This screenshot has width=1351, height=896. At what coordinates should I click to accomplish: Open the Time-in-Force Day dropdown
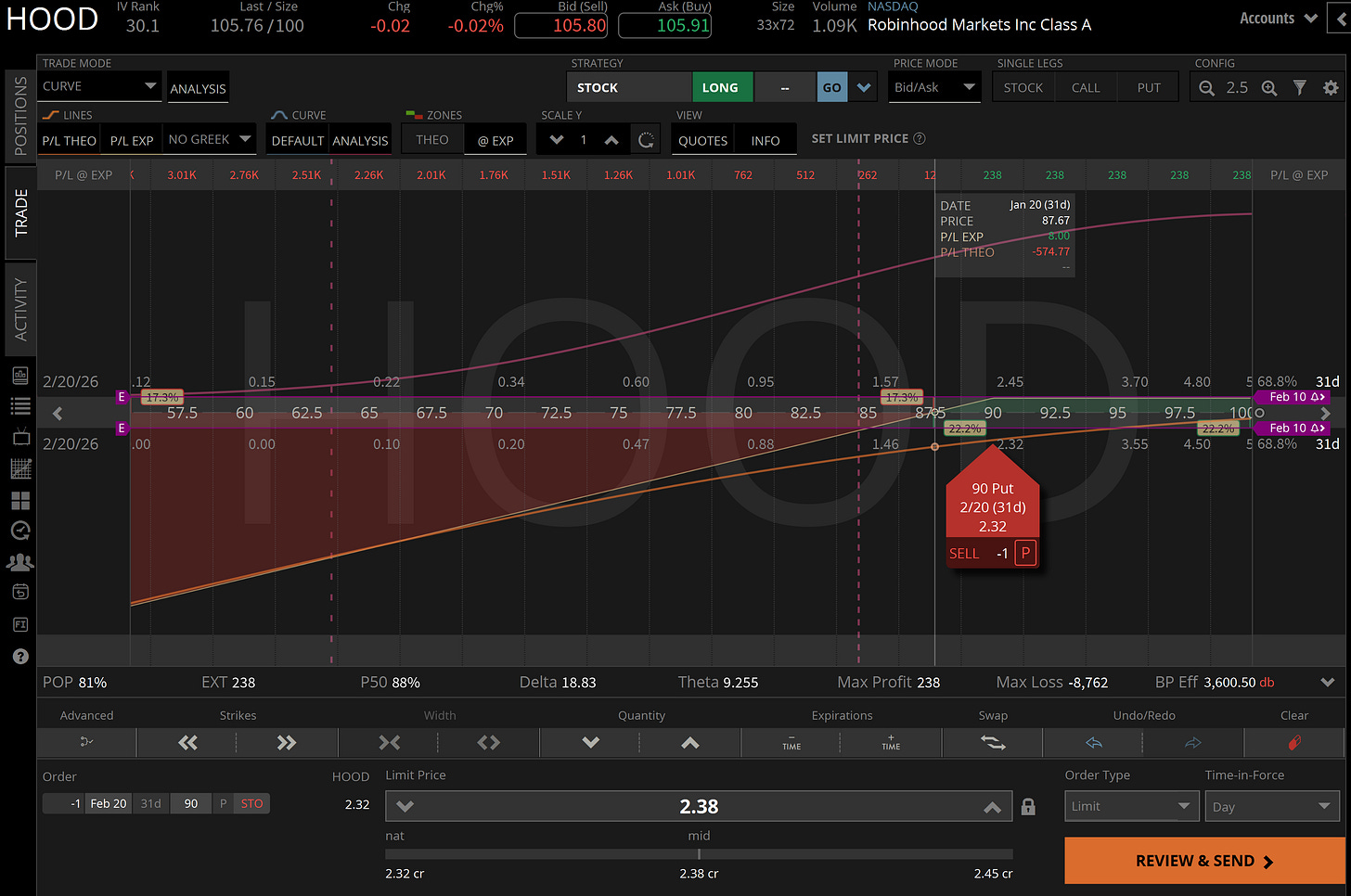[x=1272, y=806]
